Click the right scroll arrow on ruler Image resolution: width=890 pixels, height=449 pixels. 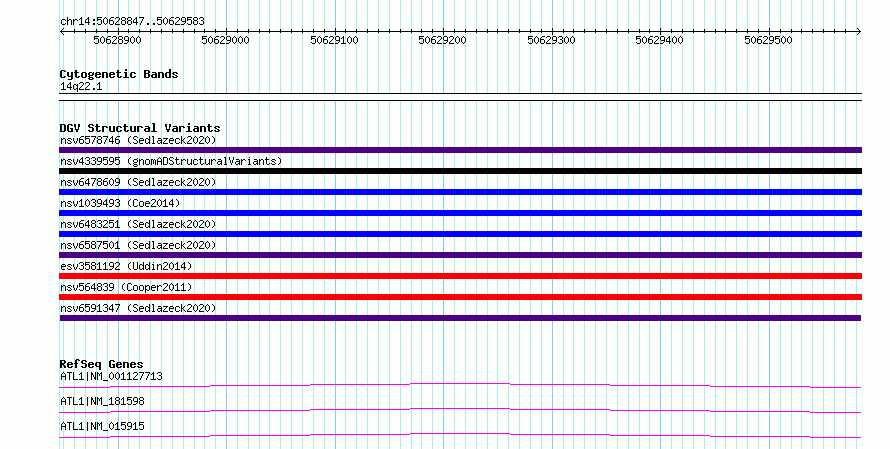[858, 32]
